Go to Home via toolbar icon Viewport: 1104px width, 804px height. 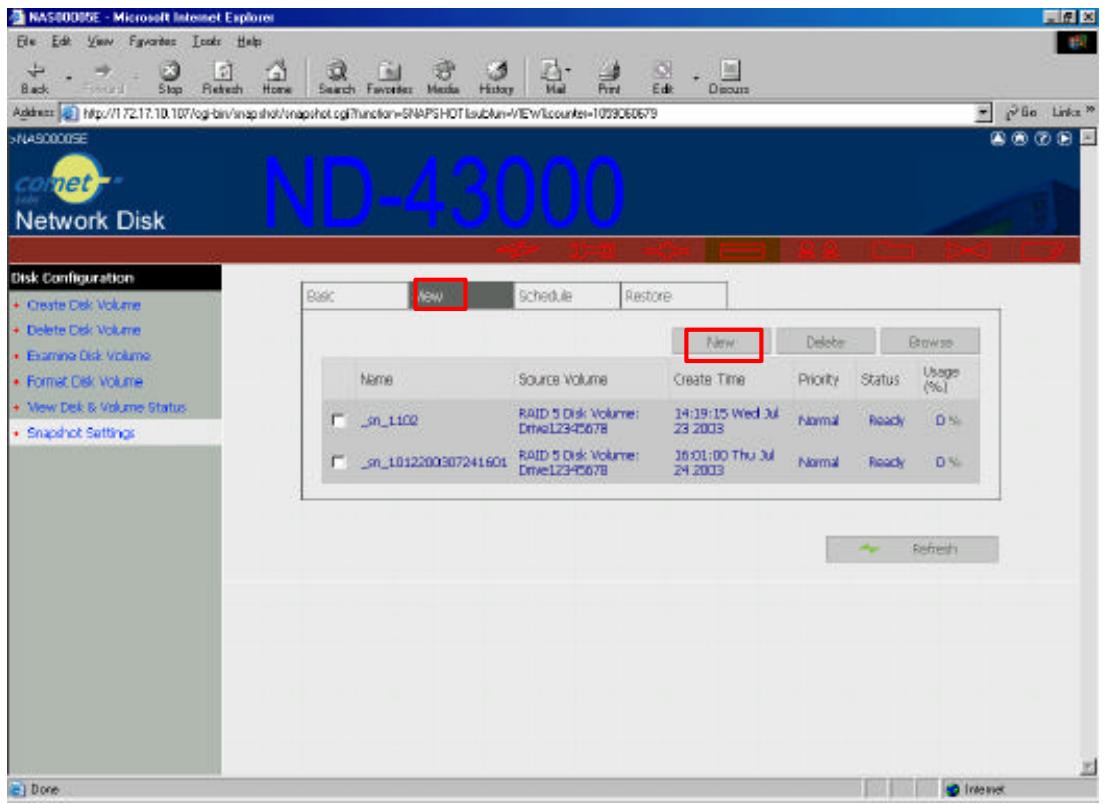277,77
